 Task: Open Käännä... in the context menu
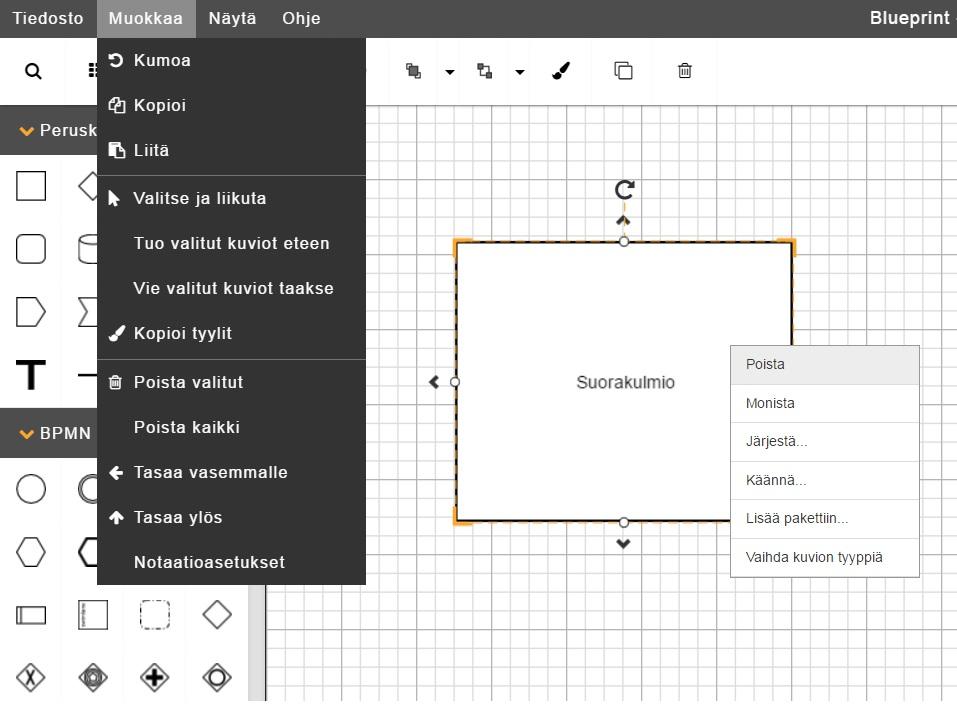click(825, 480)
